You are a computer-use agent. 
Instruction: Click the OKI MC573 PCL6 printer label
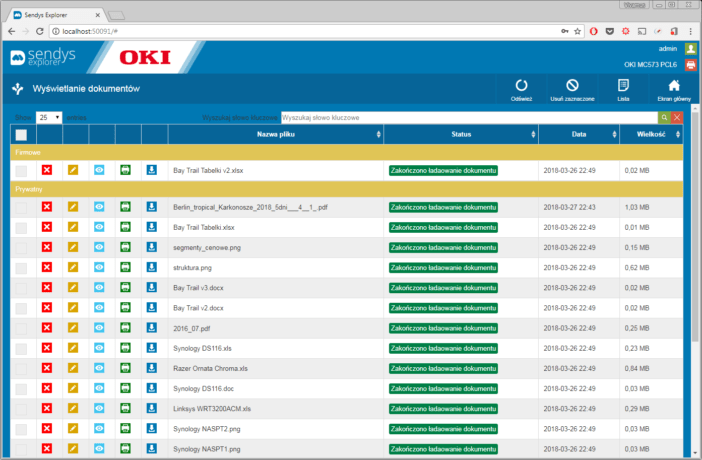[651, 65]
